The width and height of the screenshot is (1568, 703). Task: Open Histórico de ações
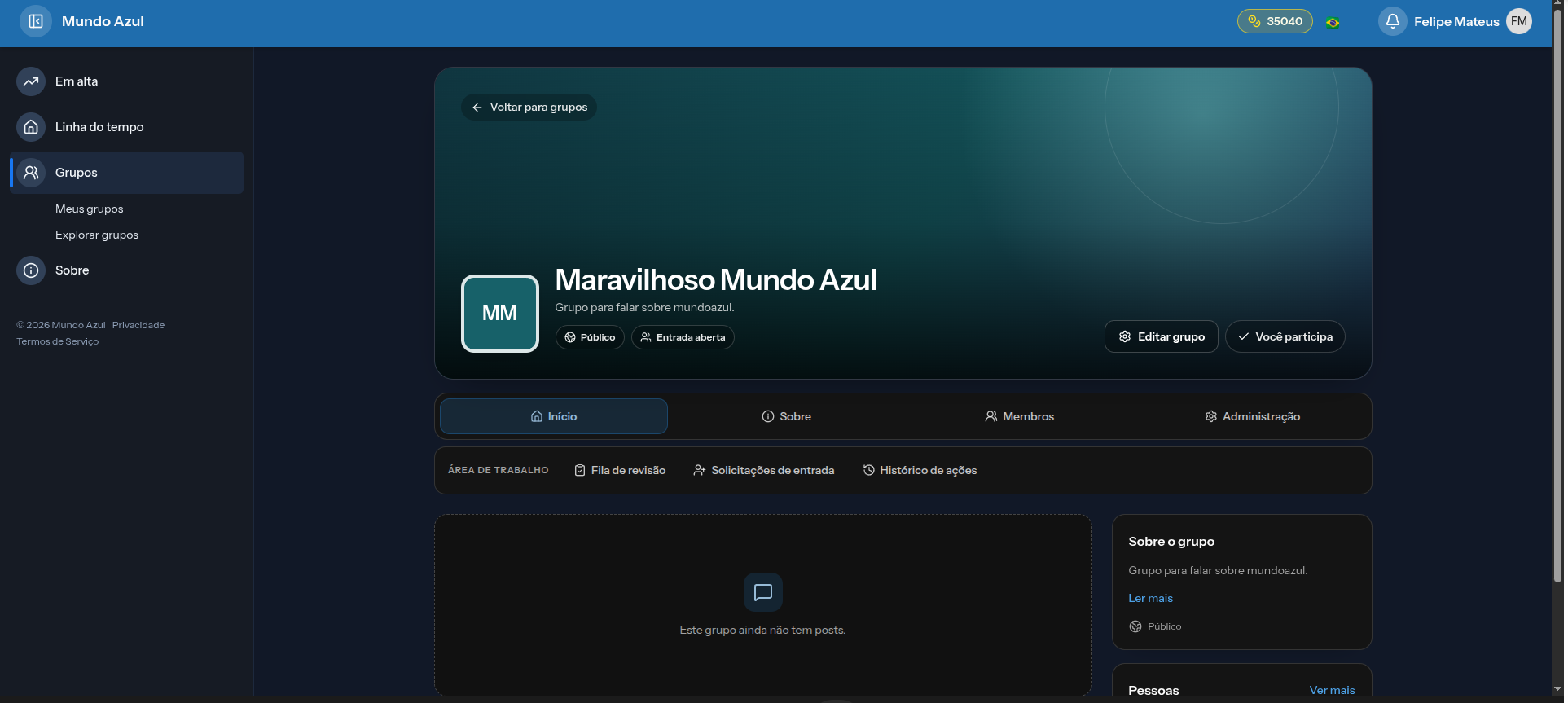click(x=920, y=470)
